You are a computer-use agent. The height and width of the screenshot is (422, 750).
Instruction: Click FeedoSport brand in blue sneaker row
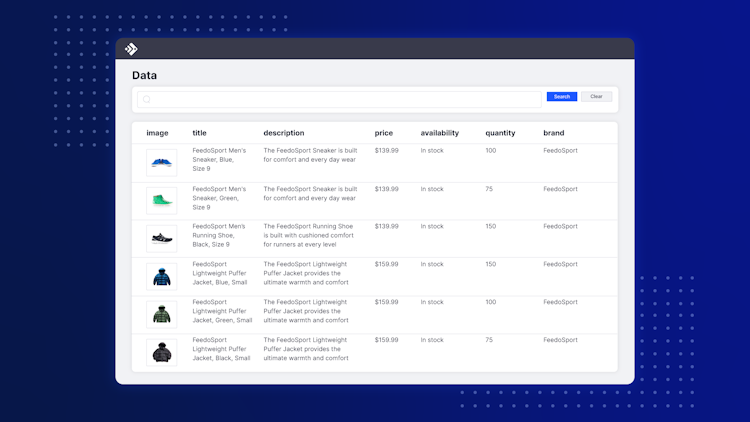(x=560, y=151)
